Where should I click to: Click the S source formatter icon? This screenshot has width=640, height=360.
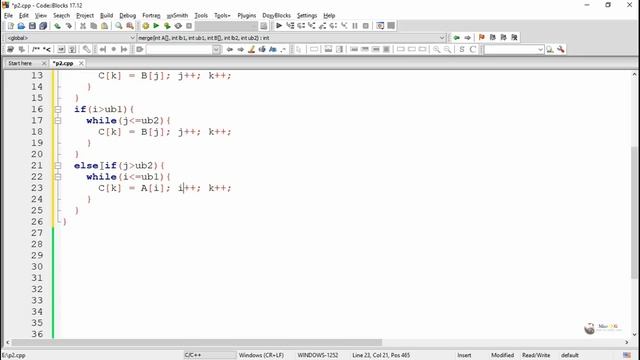[462, 49]
